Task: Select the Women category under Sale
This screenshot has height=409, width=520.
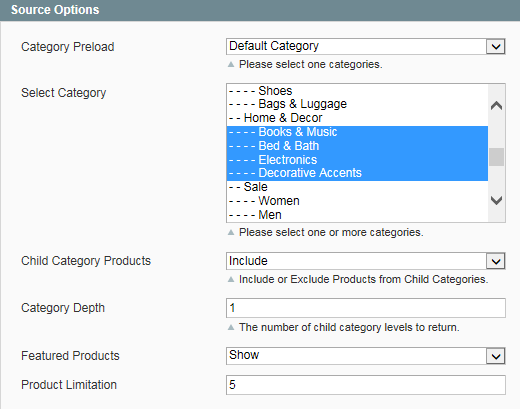Action: pyautogui.click(x=357, y=201)
